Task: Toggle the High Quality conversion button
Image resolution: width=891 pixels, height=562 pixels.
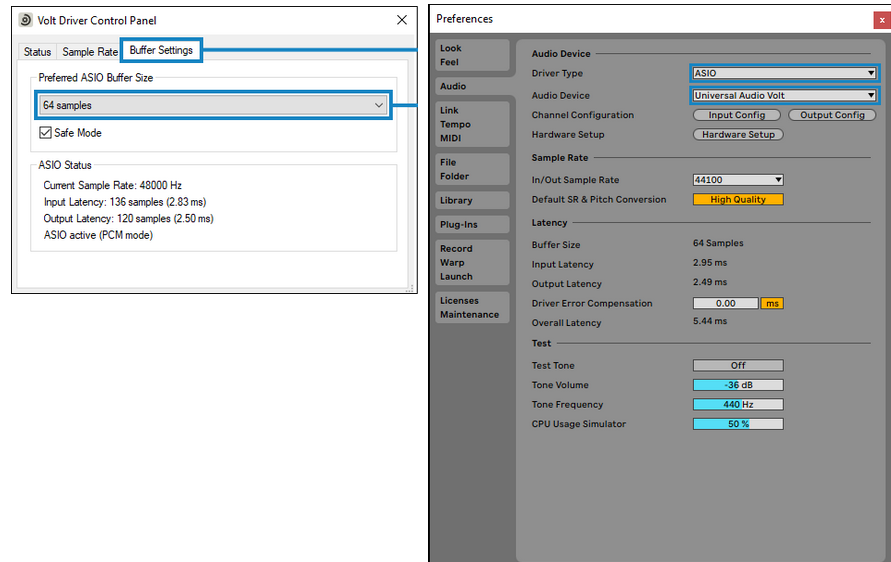Action: tap(738, 199)
